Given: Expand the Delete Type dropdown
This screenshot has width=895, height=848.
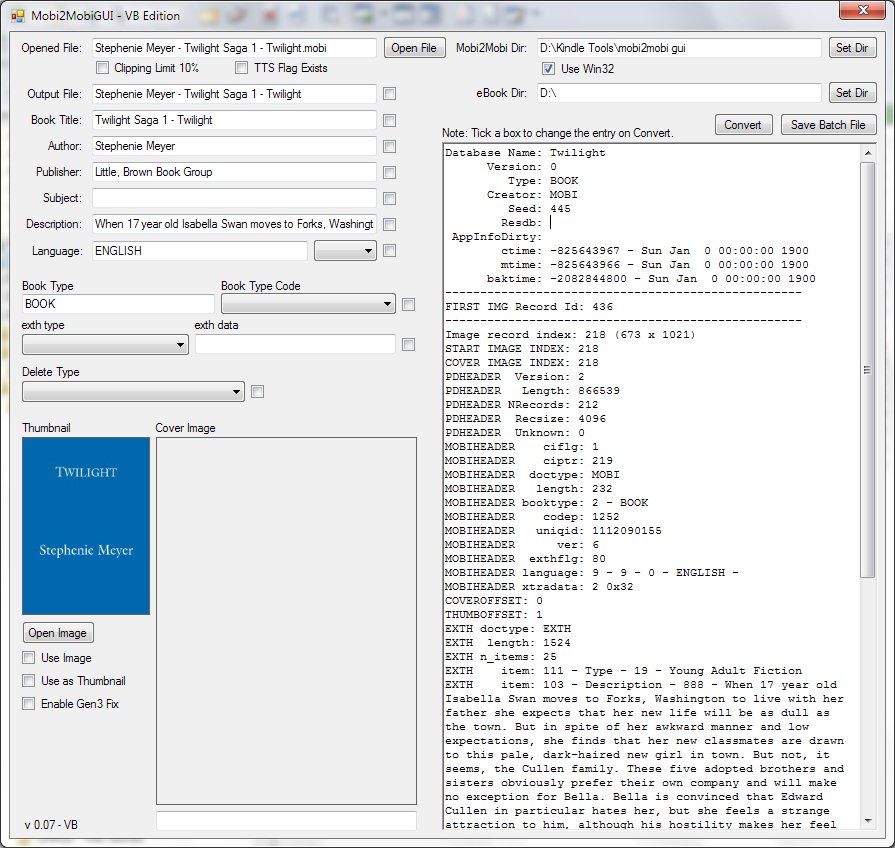Looking at the screenshot, I should [x=133, y=391].
